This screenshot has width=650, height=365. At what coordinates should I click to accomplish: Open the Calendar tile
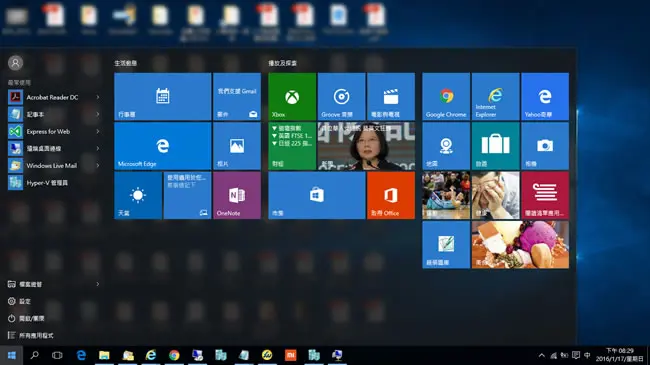162,96
